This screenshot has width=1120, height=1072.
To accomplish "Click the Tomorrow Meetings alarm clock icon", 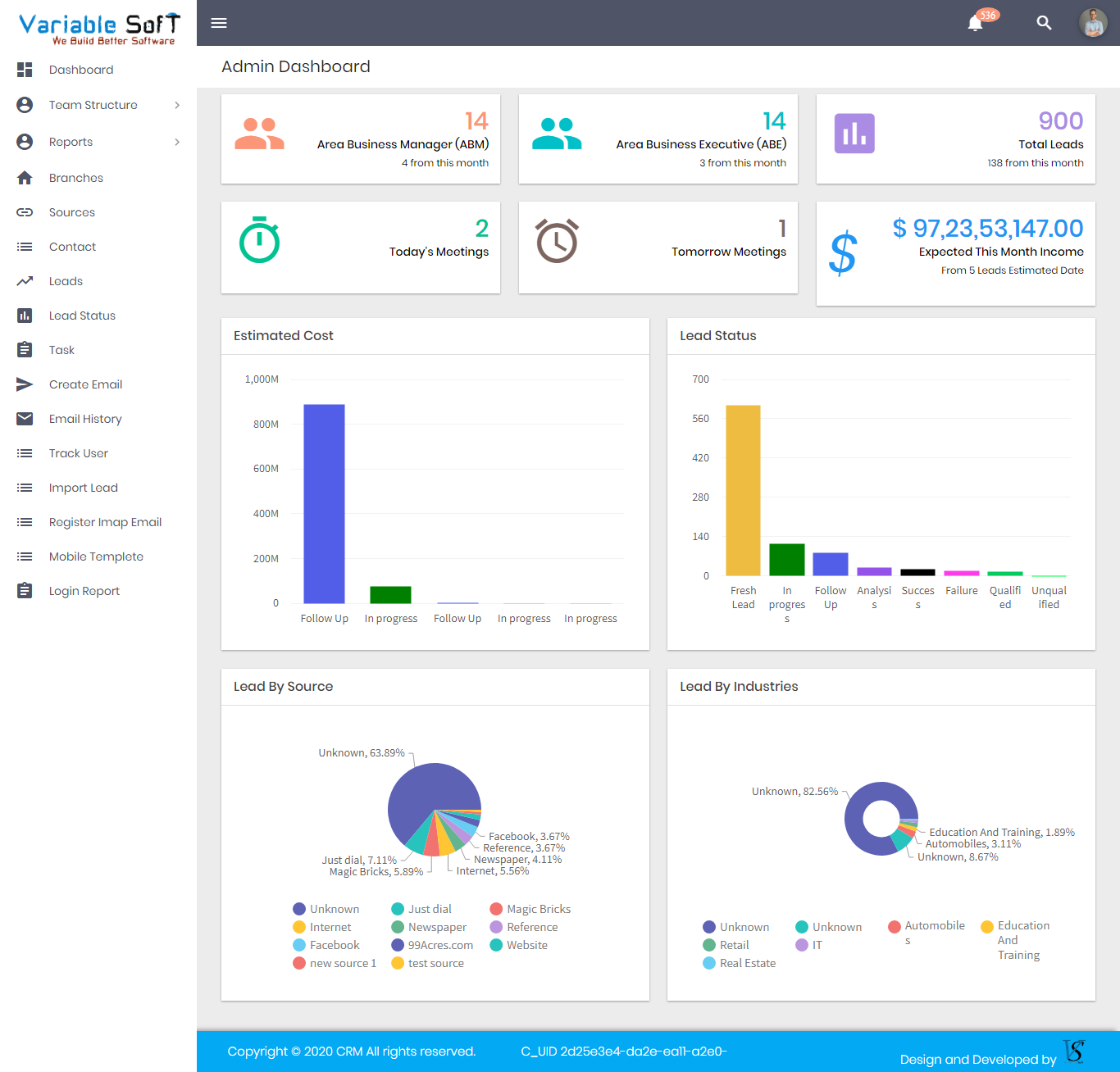I will pos(557,240).
